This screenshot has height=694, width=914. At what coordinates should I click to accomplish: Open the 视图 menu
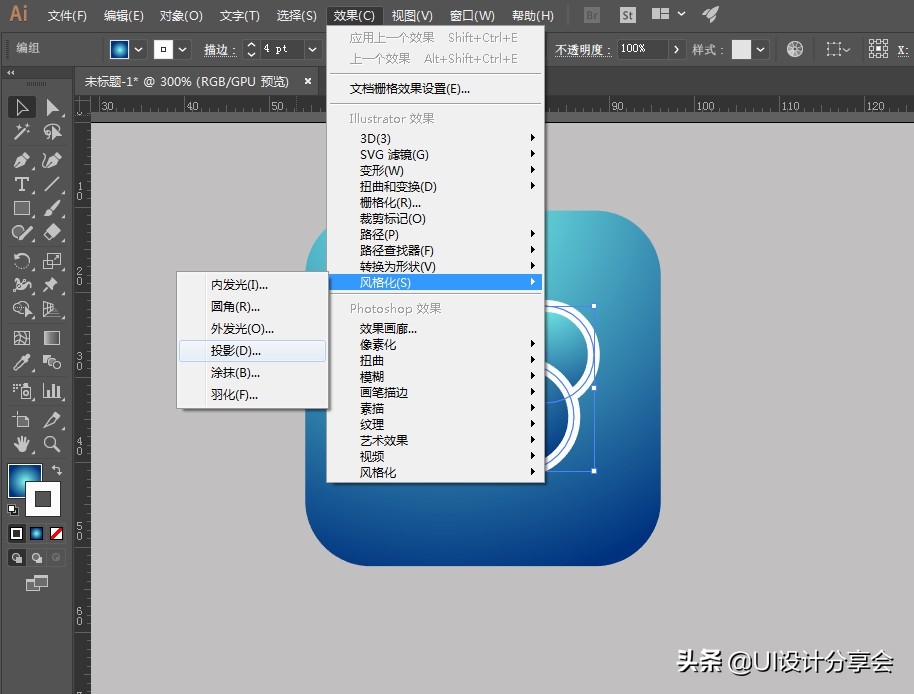411,14
